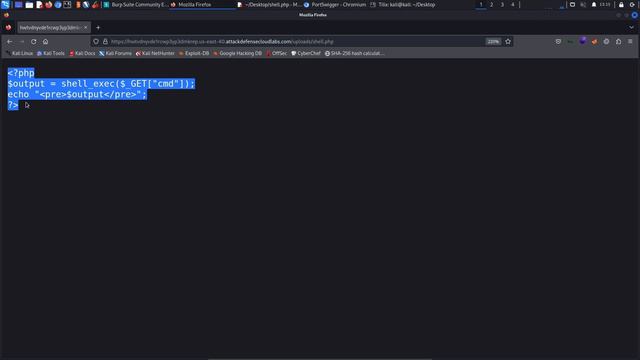Image resolution: width=640 pixels, height=360 pixels.
Task: Open the Kali Linux bookmark
Action: [19, 53]
